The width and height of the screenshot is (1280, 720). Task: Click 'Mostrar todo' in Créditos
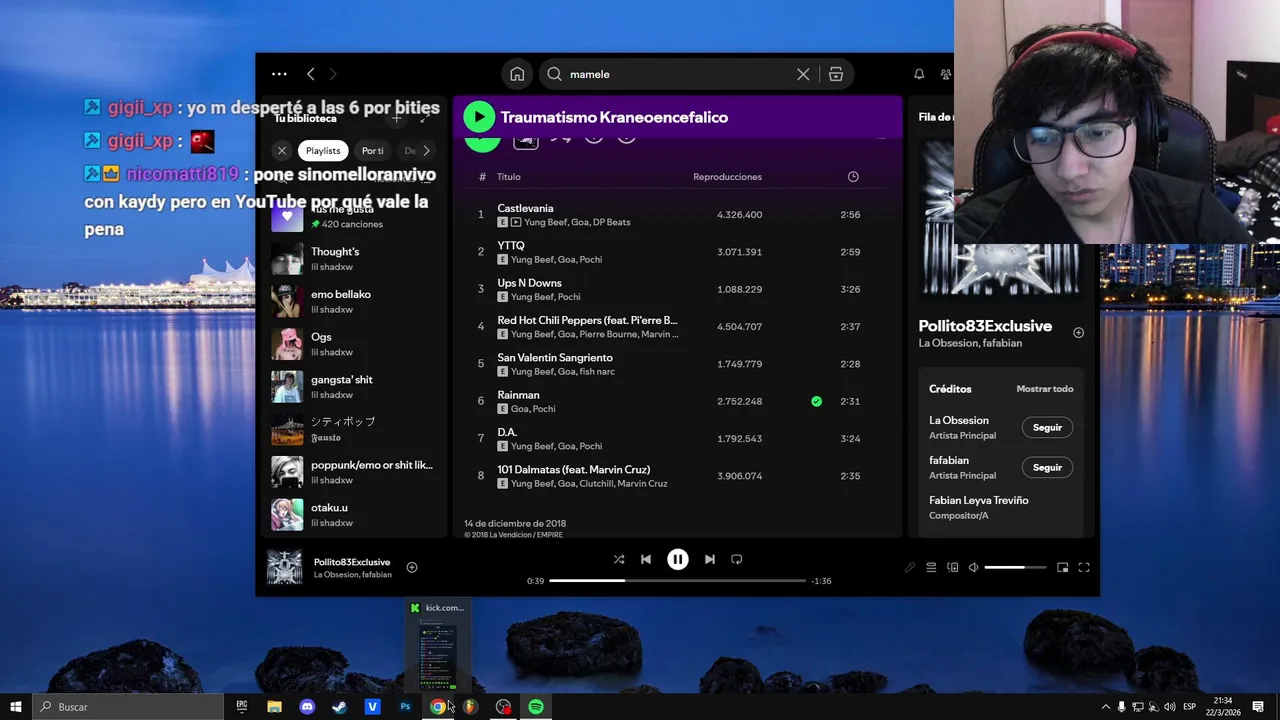pyautogui.click(x=1045, y=389)
